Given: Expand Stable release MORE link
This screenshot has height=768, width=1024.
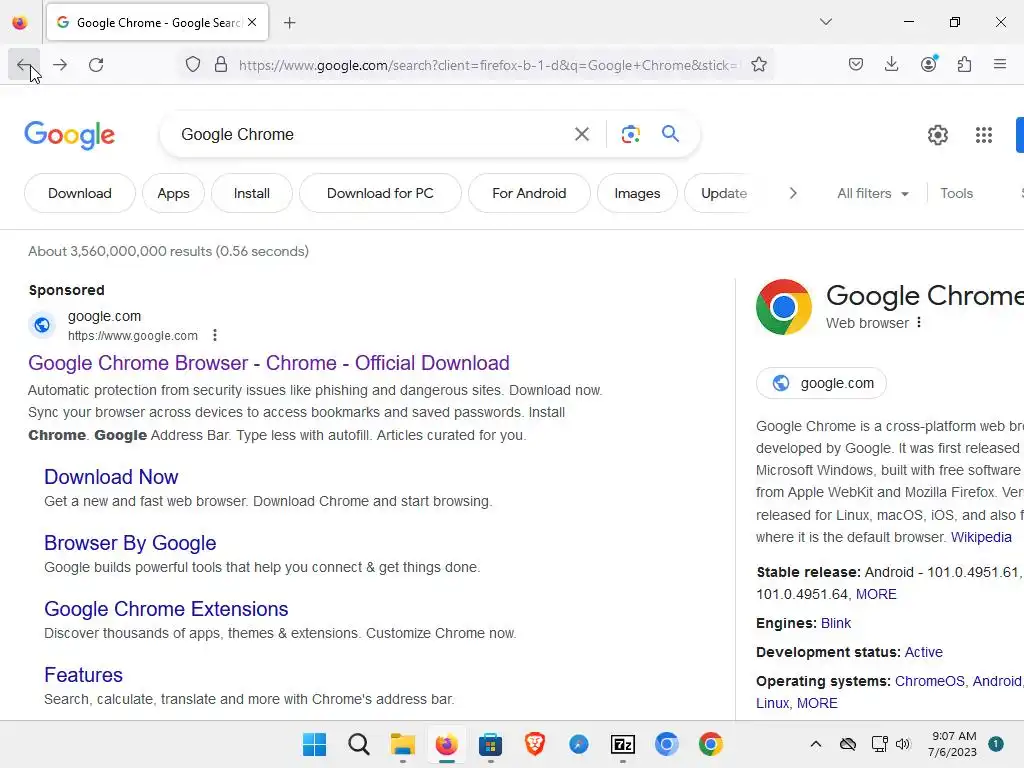Looking at the screenshot, I should pyautogui.click(x=876, y=594).
